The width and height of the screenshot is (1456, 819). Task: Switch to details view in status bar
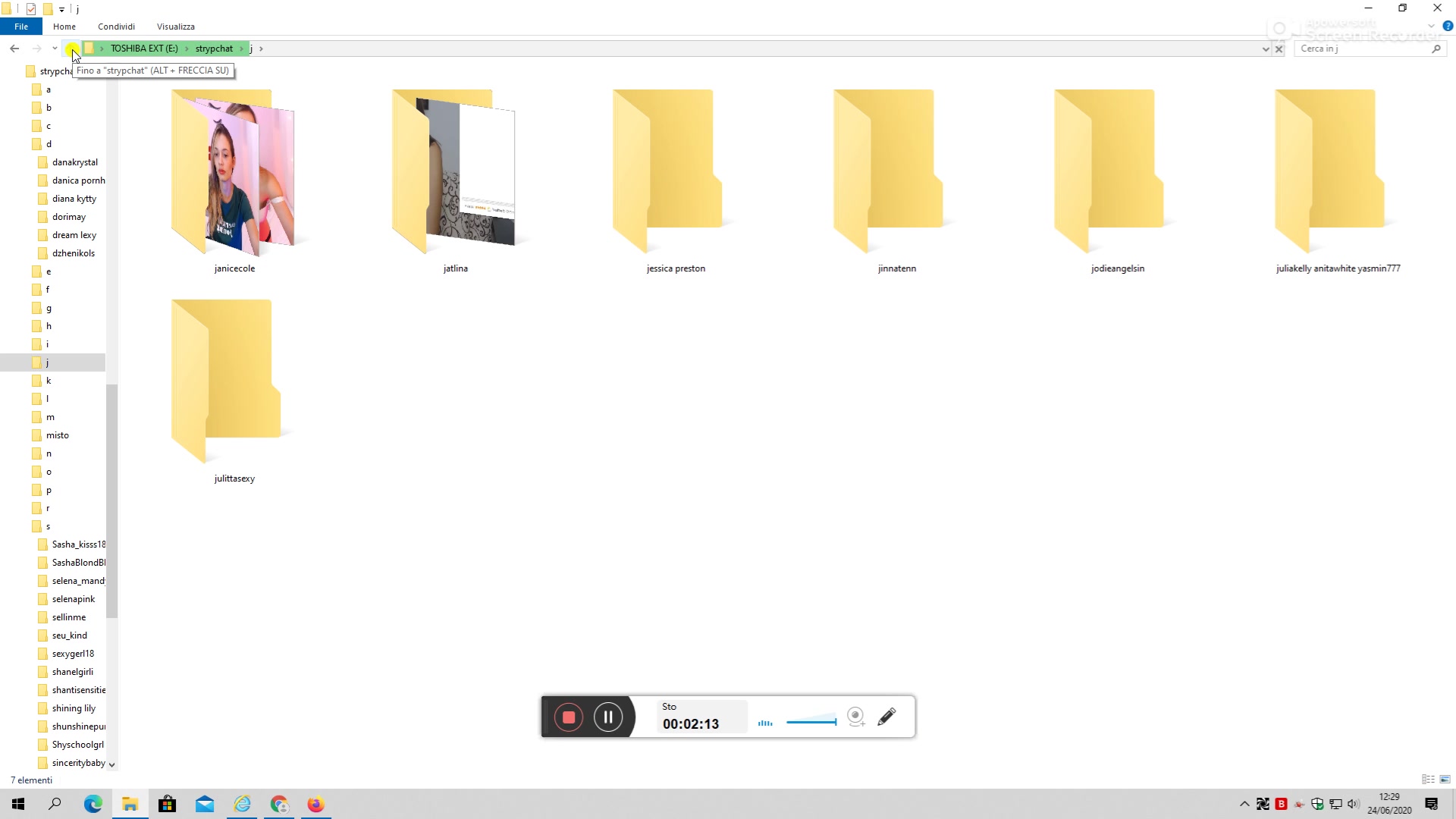pyautogui.click(x=1428, y=780)
